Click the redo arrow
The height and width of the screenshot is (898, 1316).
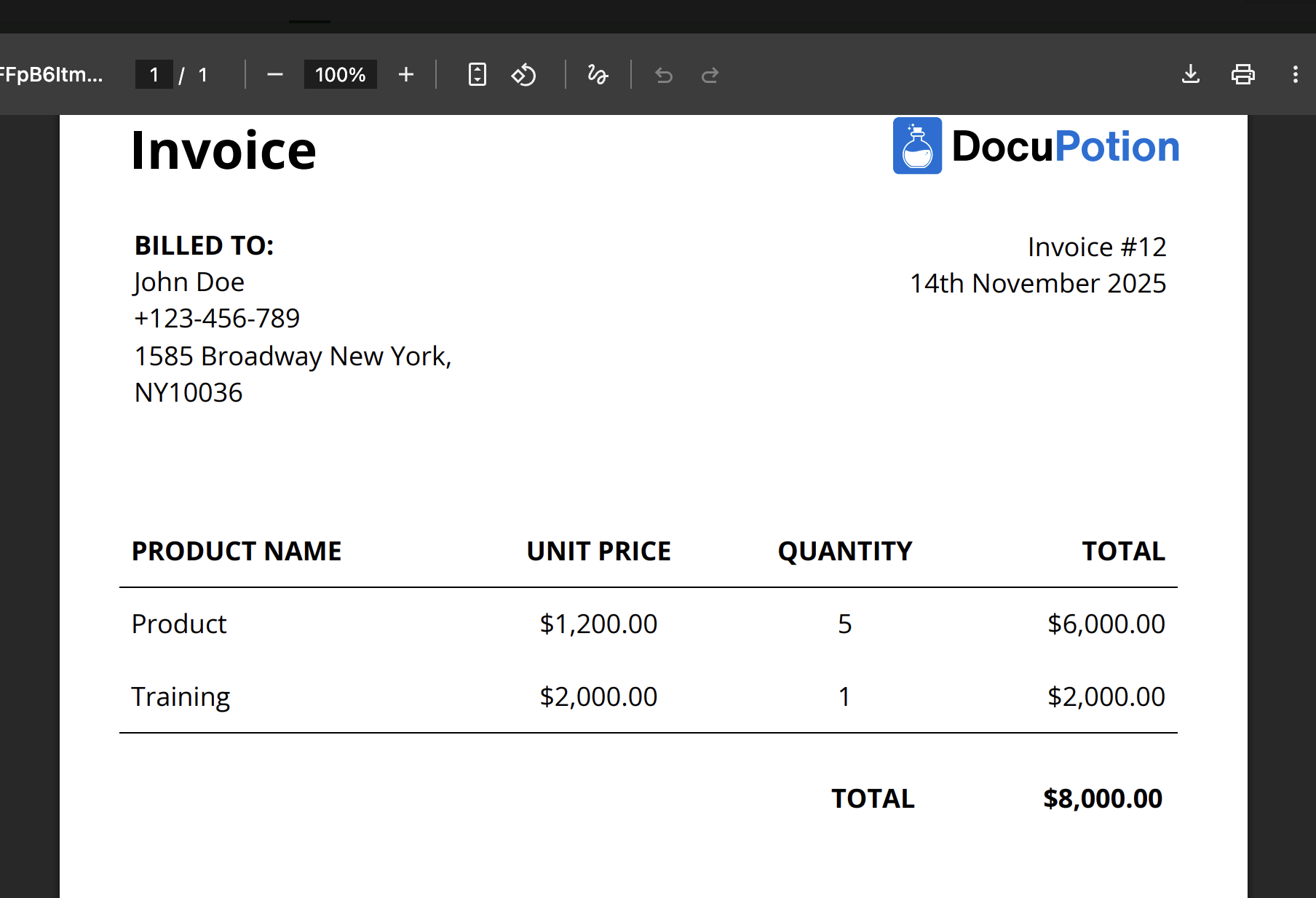tap(710, 75)
